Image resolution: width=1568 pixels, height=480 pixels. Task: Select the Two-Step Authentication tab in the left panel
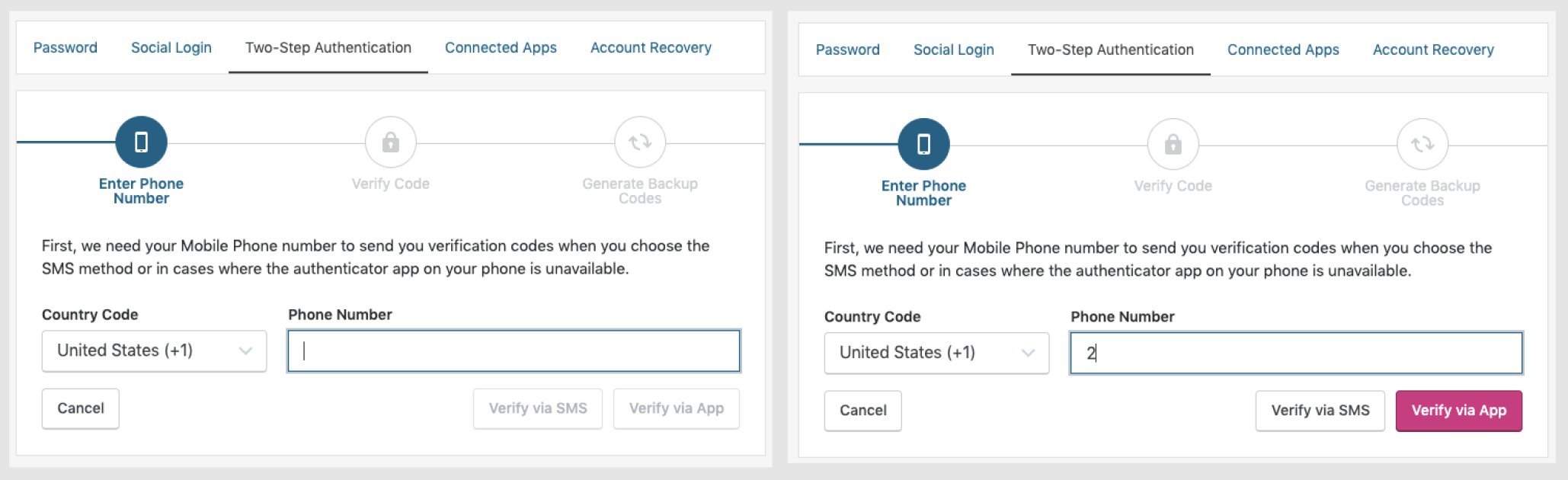[328, 47]
